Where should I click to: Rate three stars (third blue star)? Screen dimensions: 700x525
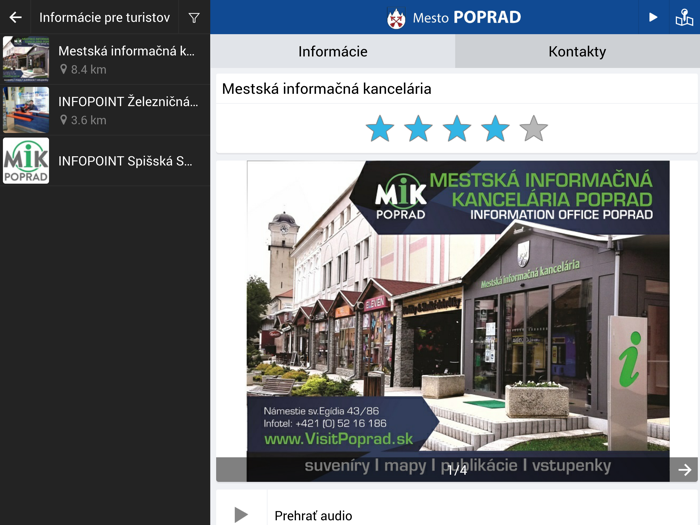(x=457, y=129)
